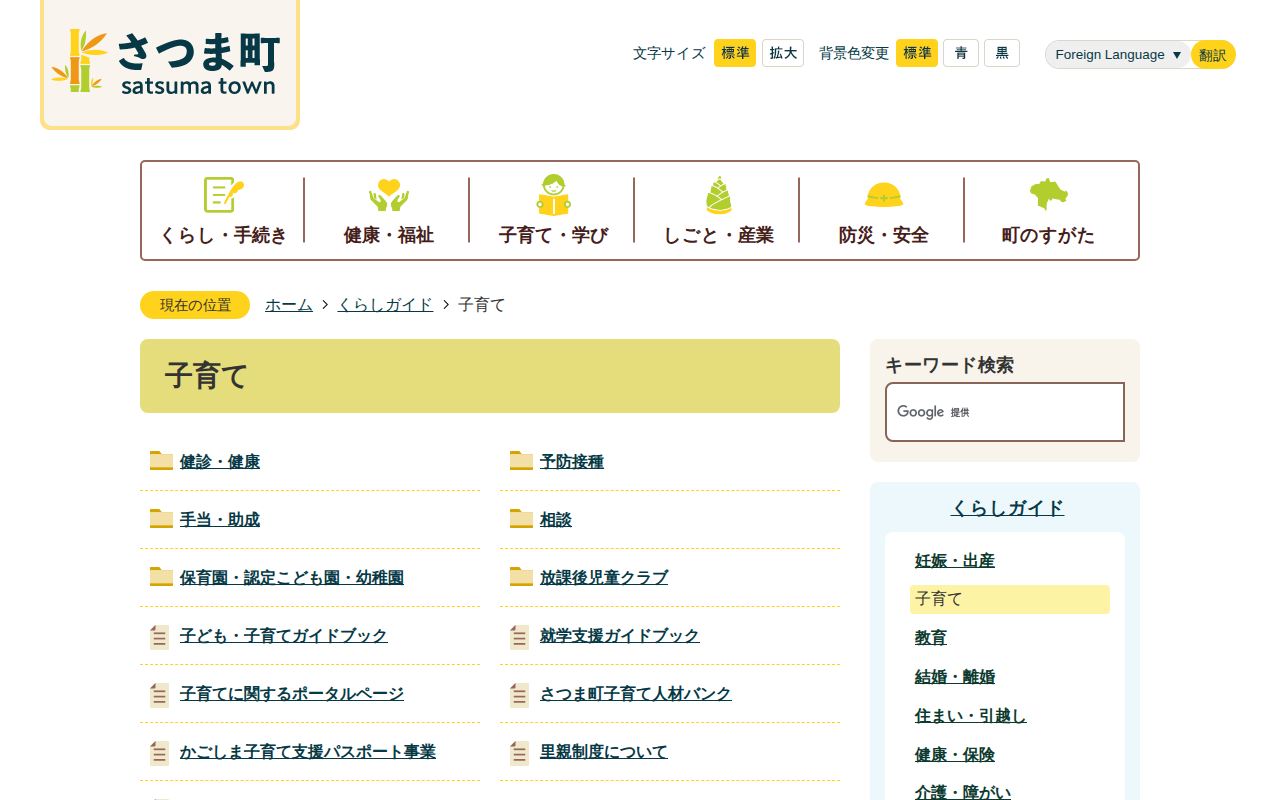Open かごしま子育て支援パスポート事業 link
Screen dimensions: 1280x800
click(x=308, y=752)
